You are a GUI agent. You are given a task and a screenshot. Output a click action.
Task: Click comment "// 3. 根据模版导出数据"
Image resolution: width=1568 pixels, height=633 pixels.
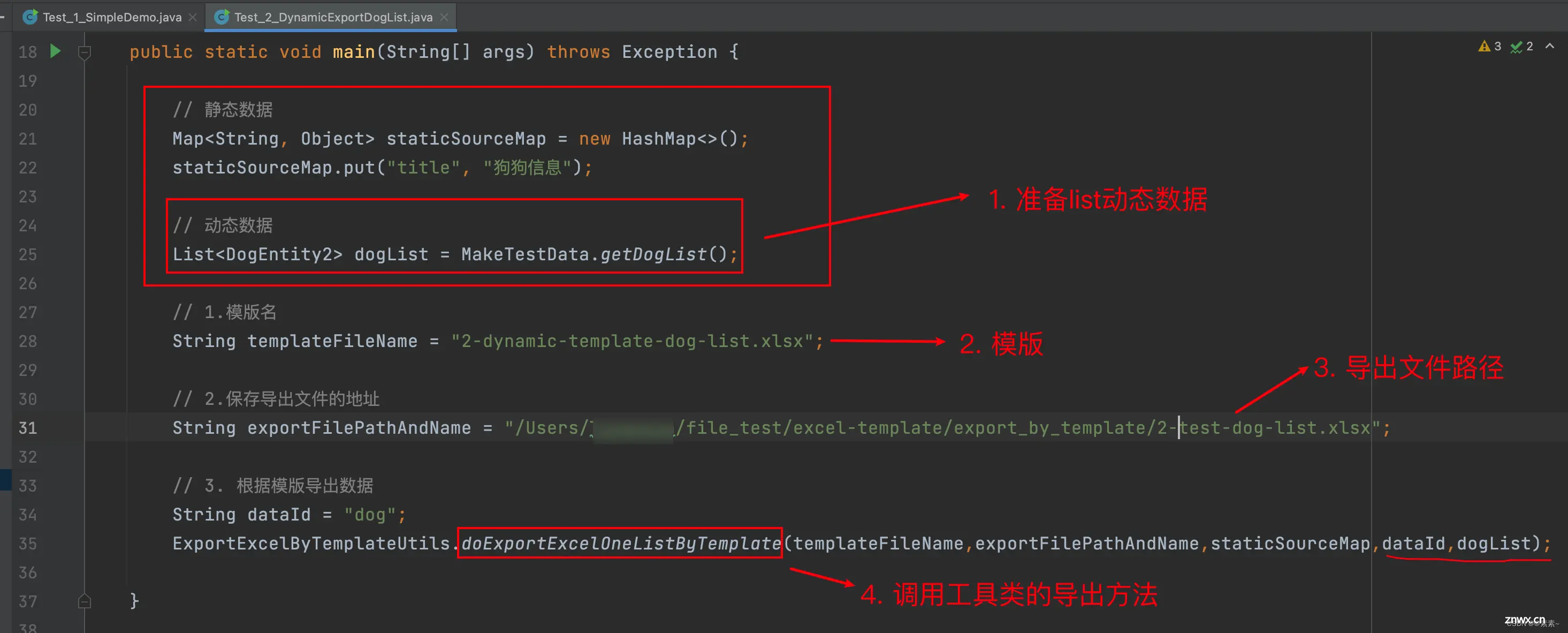(273, 486)
